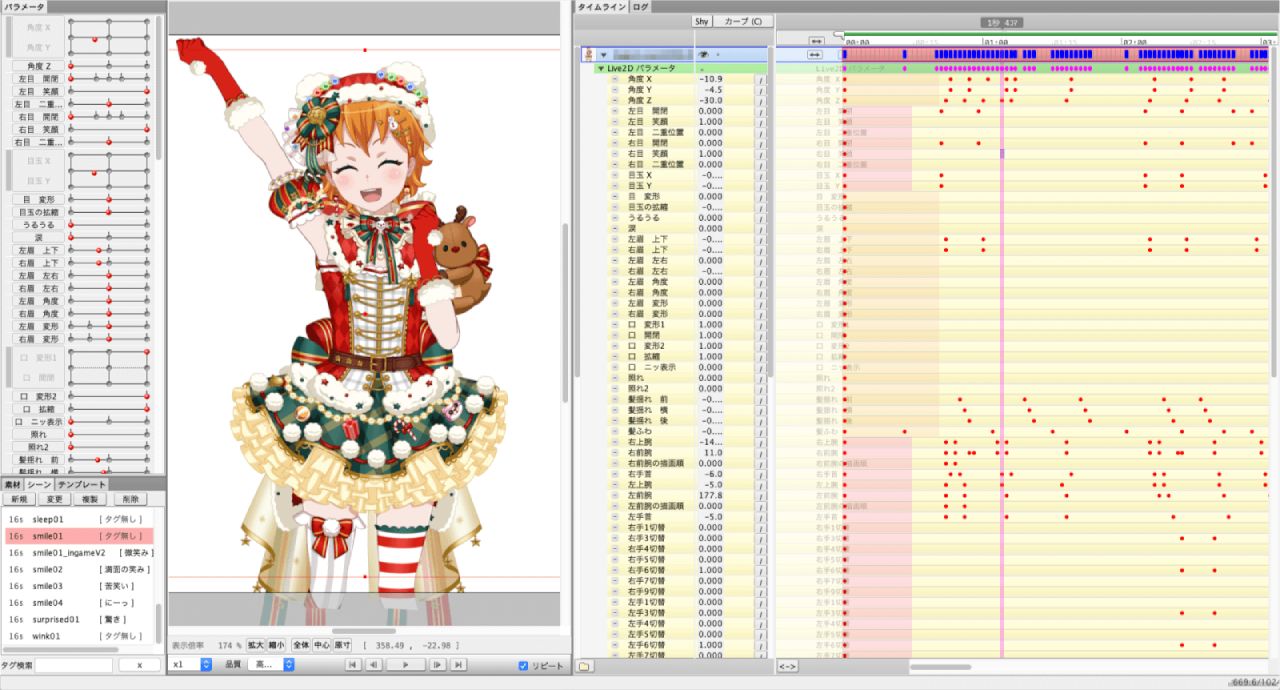Viewport: 1280px width, 690px height.
Task: Switch to the テンプレート tab
Action: pyautogui.click(x=81, y=484)
